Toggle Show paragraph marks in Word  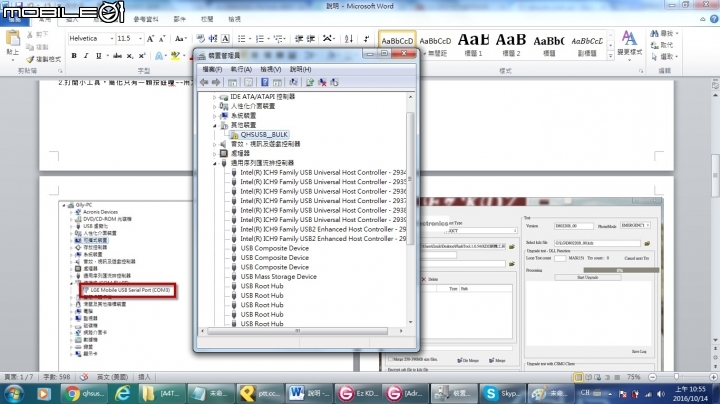(x=366, y=39)
